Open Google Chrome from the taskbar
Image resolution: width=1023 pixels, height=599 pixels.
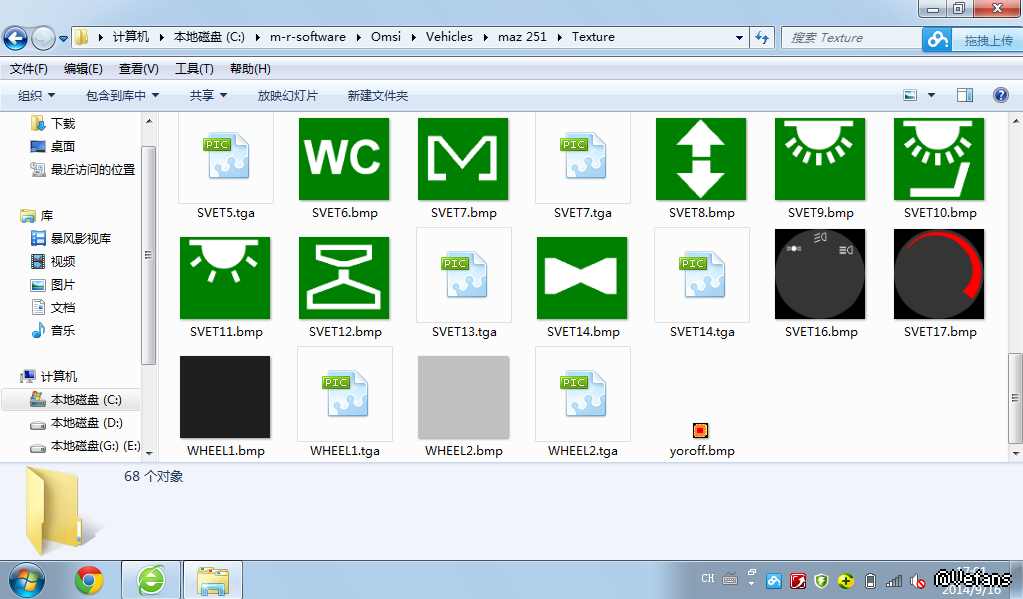[x=89, y=579]
